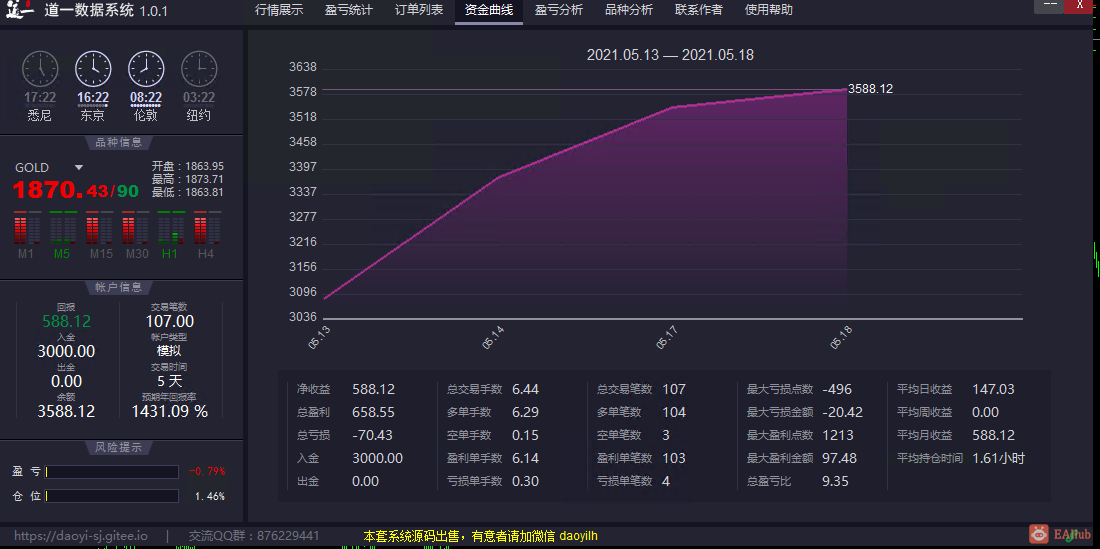The width and height of the screenshot is (1100, 549).
Task: Click the M5 timeframe signal bars
Action: 62,228
